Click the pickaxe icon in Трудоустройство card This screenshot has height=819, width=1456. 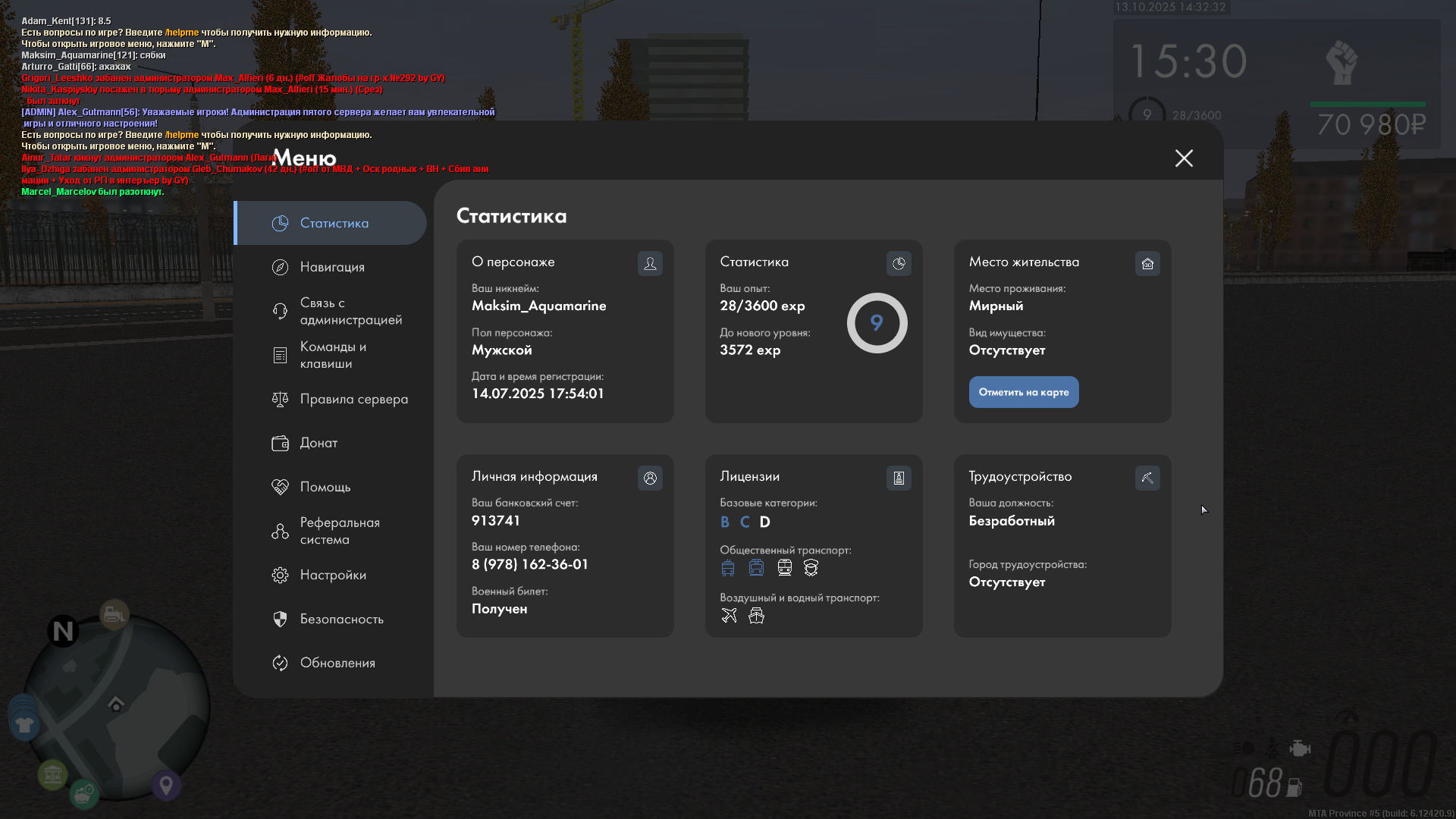(x=1147, y=478)
